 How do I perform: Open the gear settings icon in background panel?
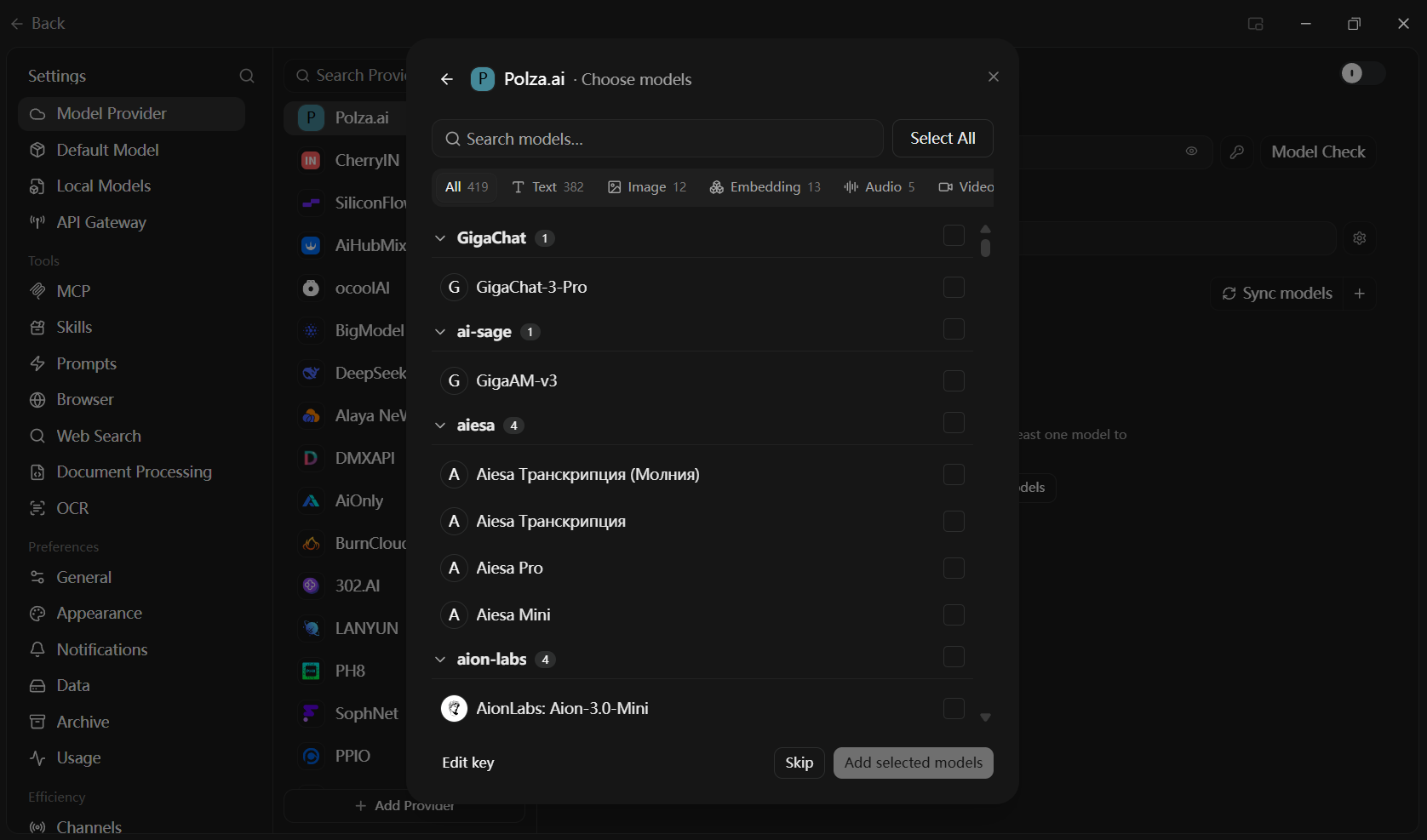(x=1359, y=238)
